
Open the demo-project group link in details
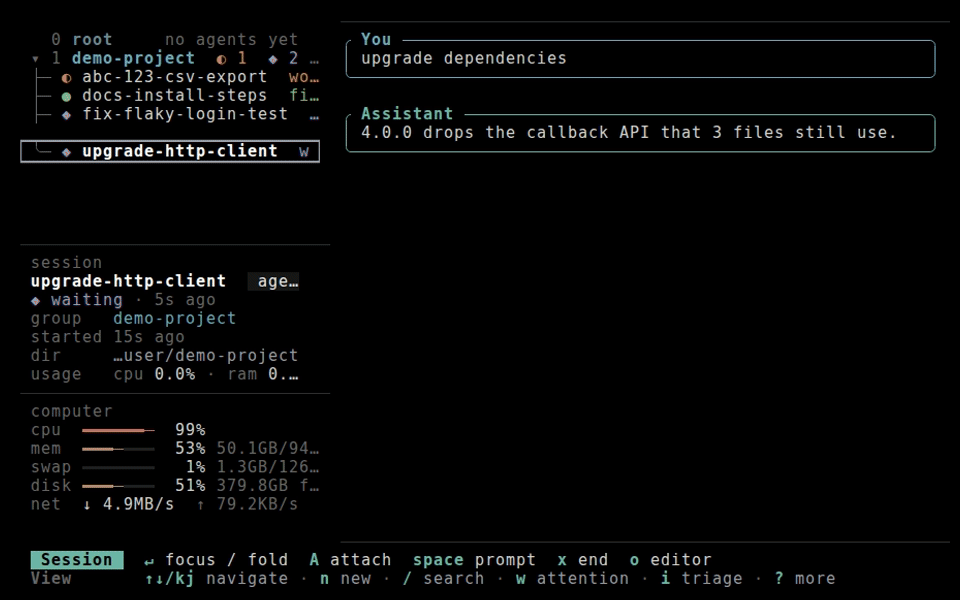coord(174,318)
